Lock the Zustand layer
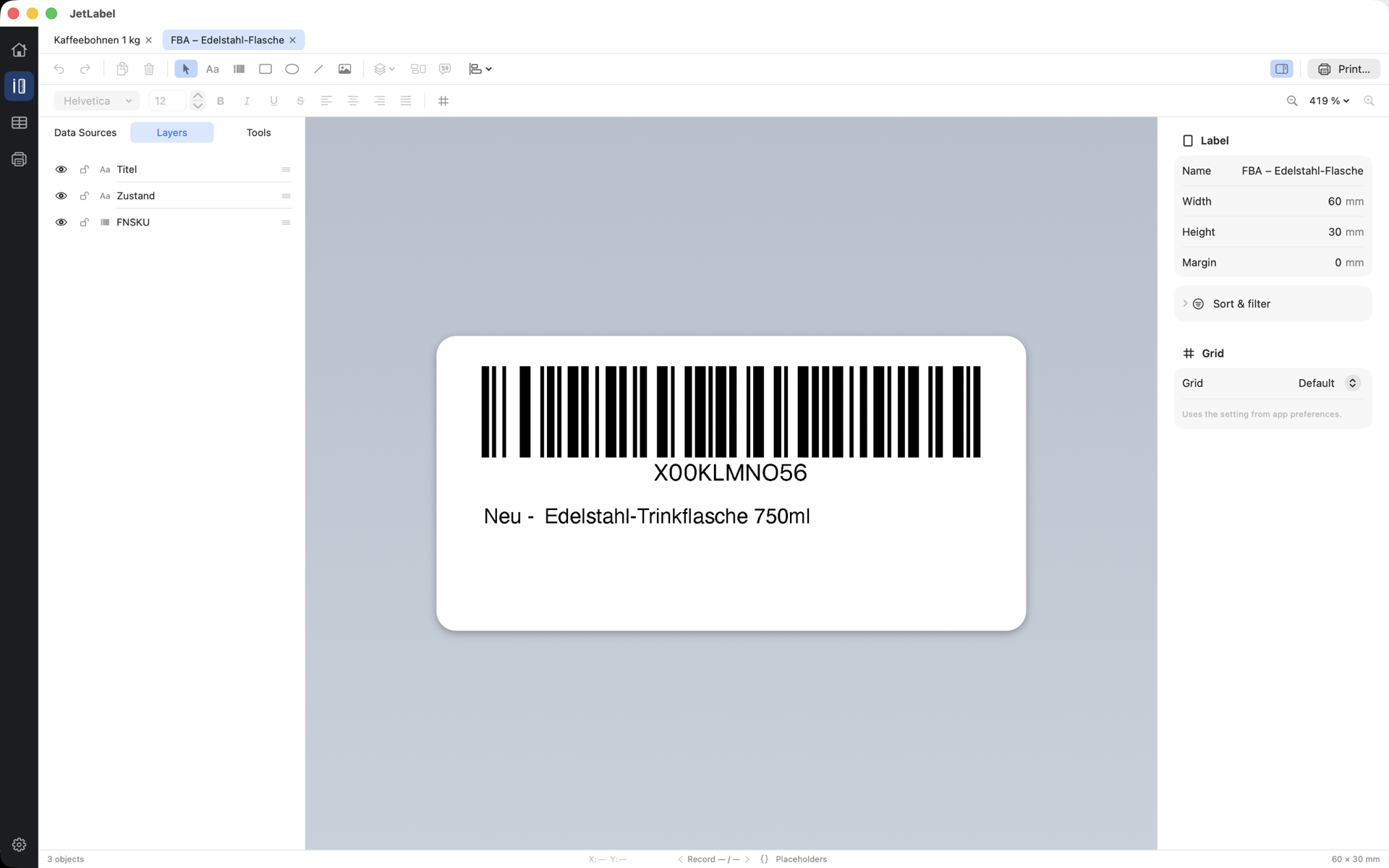Screen dimensions: 1389x868 tap(84, 196)
